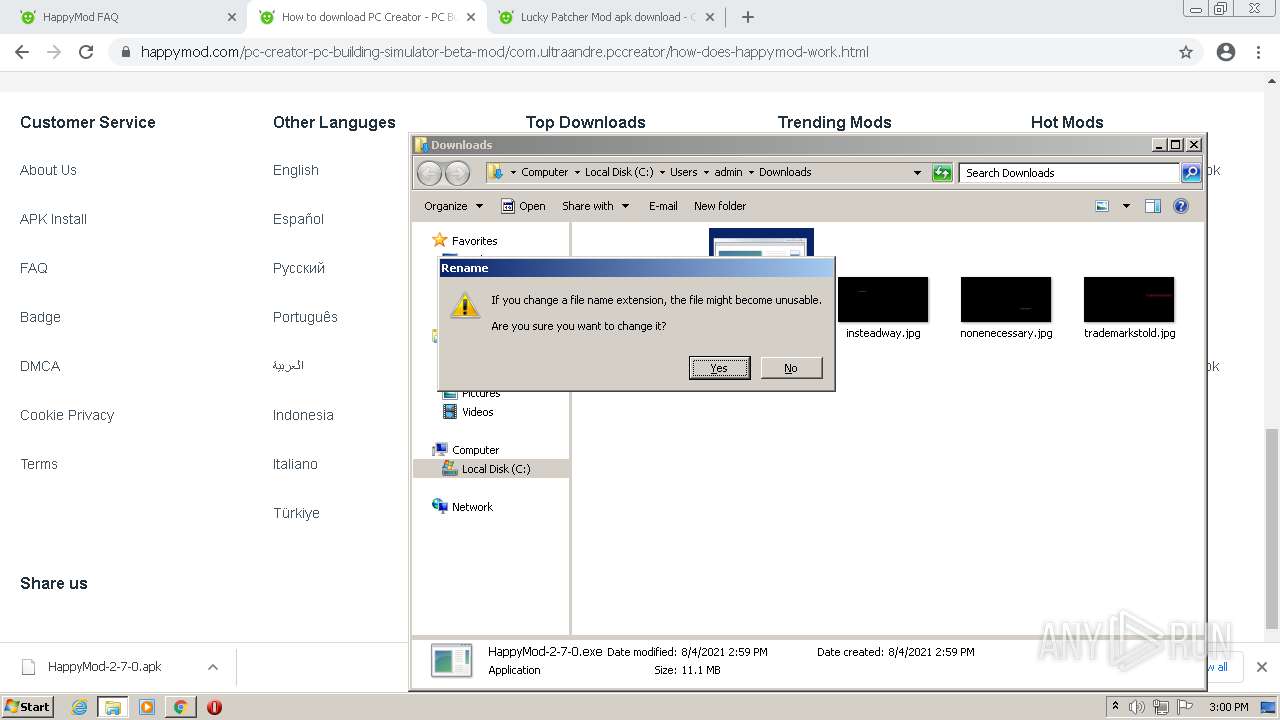Screen dimensions: 1280x720
Task: Open the DMCA link
Action: click(40, 366)
